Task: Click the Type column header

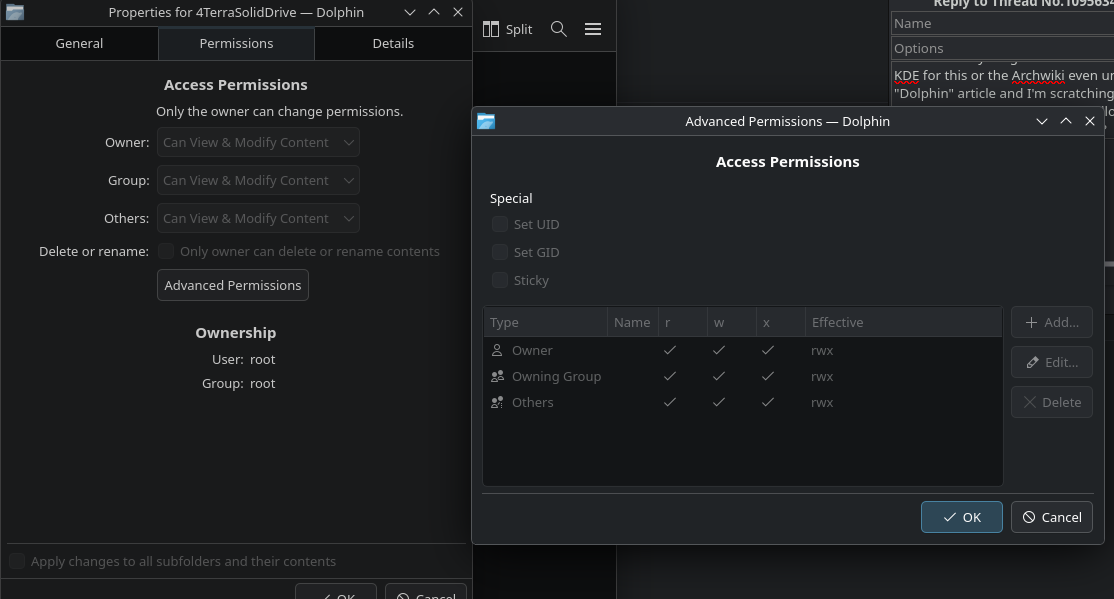Action: [545, 323]
